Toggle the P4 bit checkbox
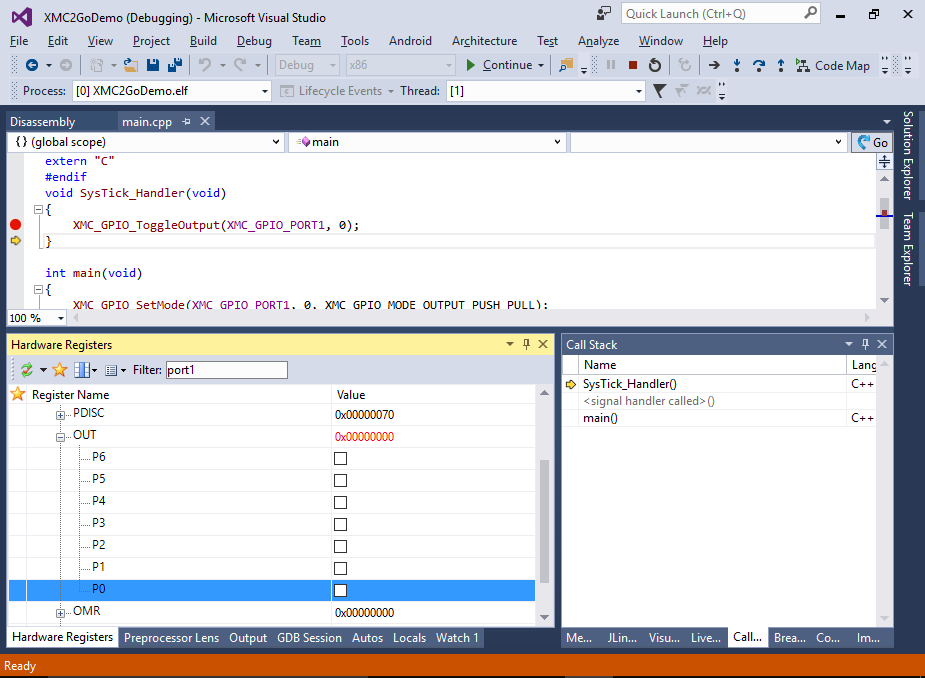Image resolution: width=925 pixels, height=678 pixels. pyautogui.click(x=340, y=502)
